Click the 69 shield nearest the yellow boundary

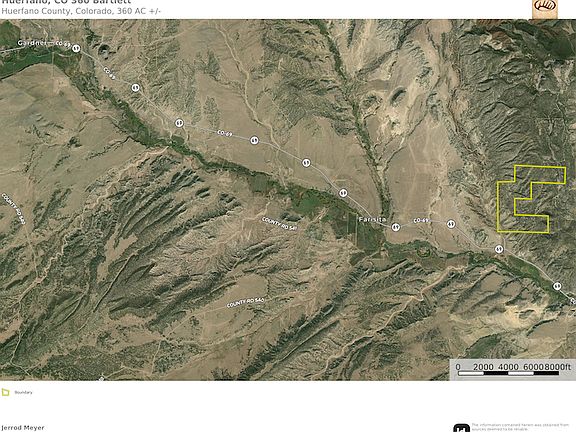pyautogui.click(x=499, y=249)
